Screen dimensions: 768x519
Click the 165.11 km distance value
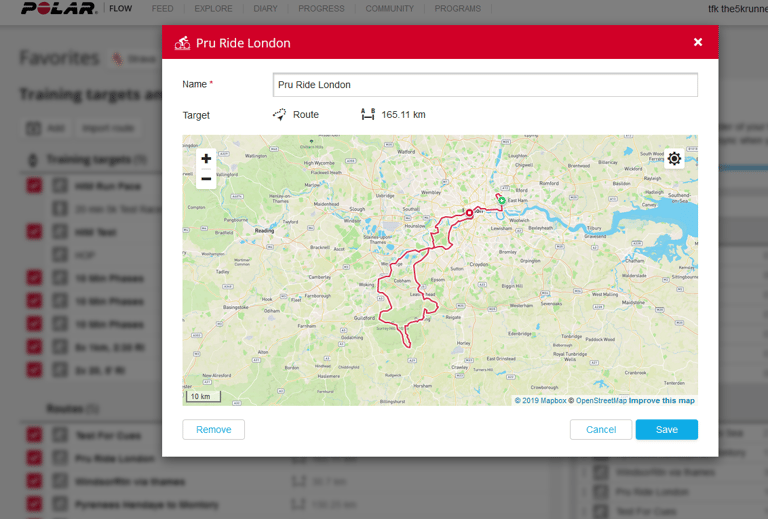click(403, 115)
